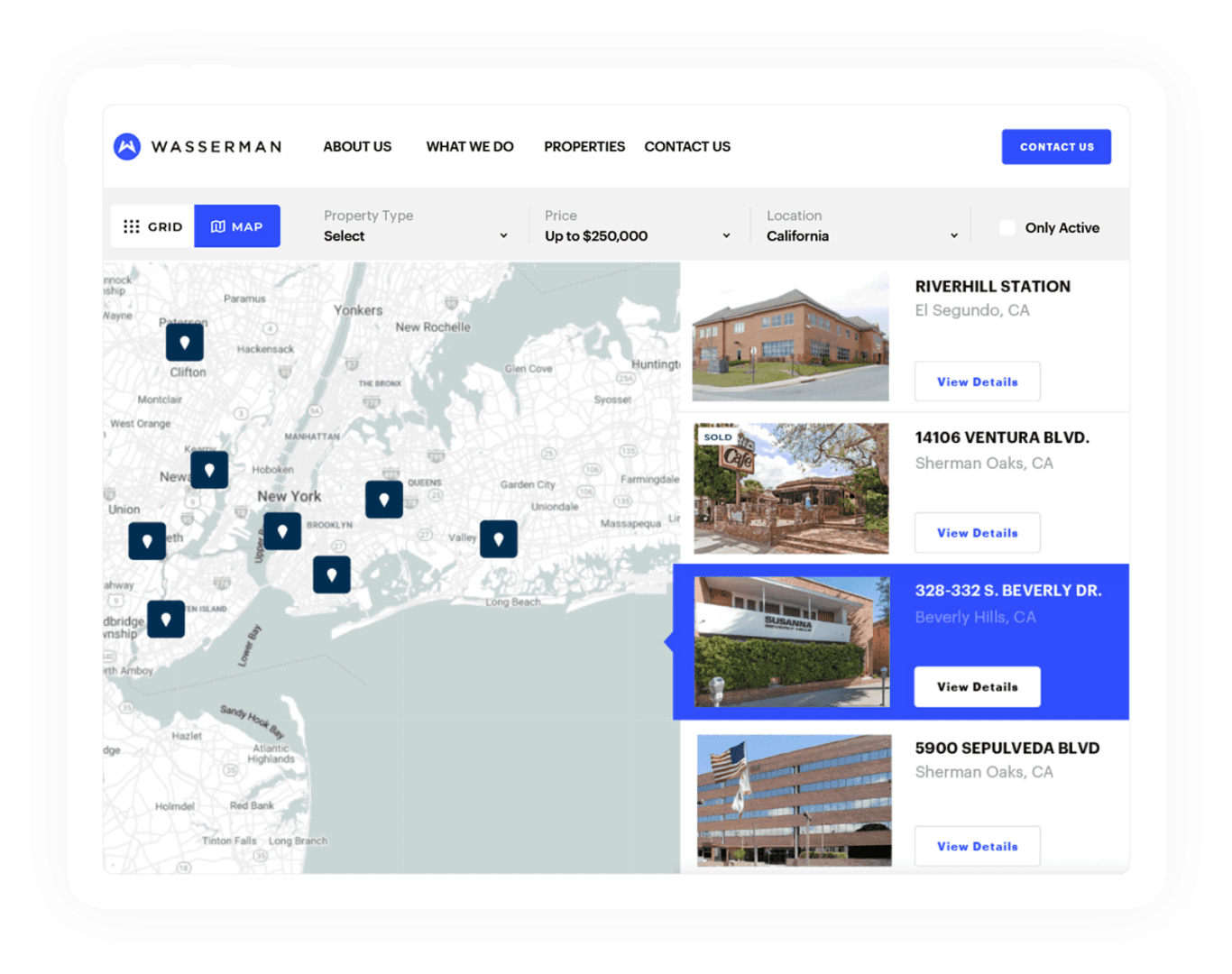This screenshot has width=1232, height=974.
Task: Click the map pin near Newark
Action: tap(209, 470)
